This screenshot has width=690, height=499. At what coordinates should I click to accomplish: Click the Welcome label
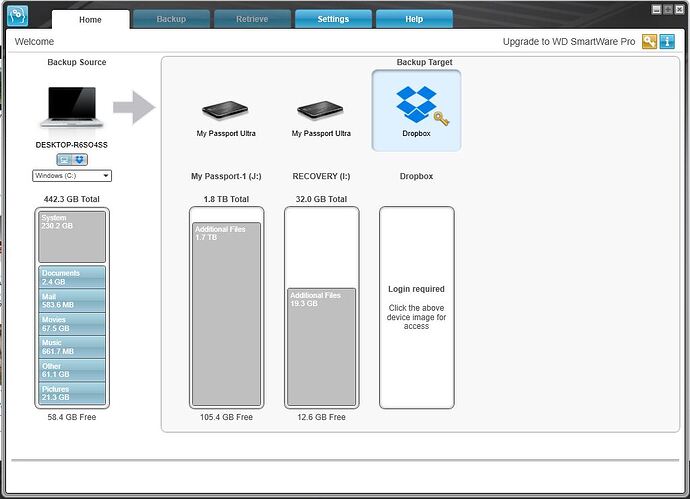(x=34, y=41)
